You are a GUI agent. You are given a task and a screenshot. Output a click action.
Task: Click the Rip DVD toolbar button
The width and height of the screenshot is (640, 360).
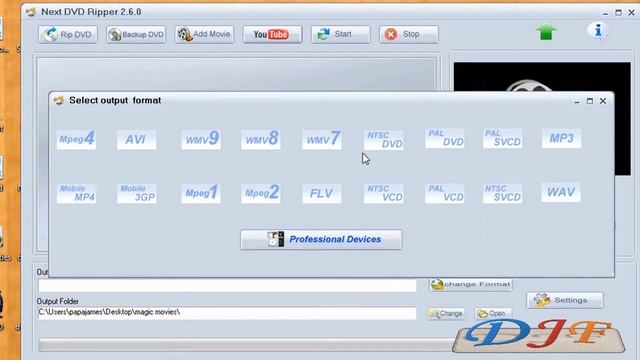pos(68,34)
